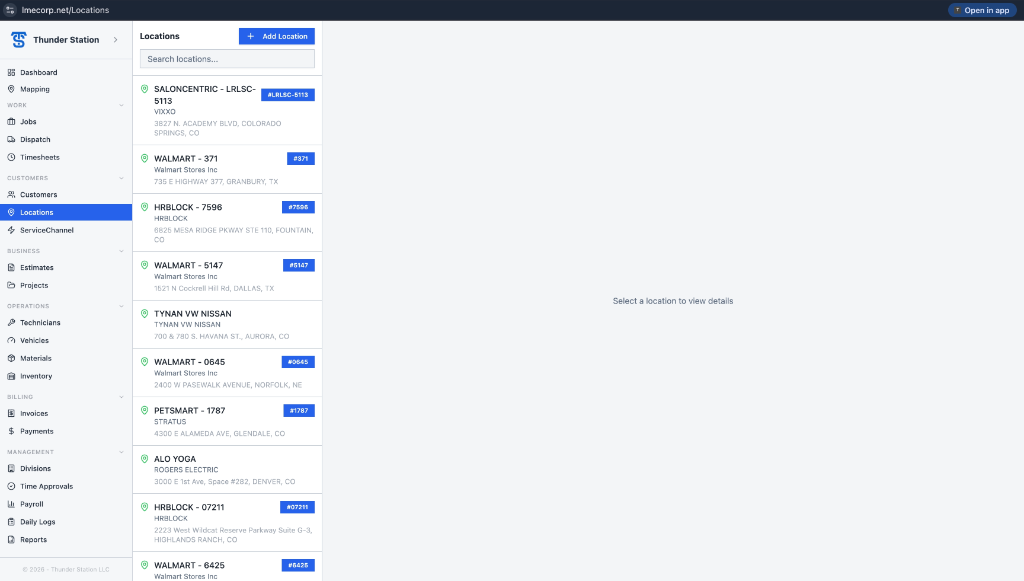The image size is (1024, 581).
Task: Click the Daily Logs clipboard icon
Action: click(11, 522)
